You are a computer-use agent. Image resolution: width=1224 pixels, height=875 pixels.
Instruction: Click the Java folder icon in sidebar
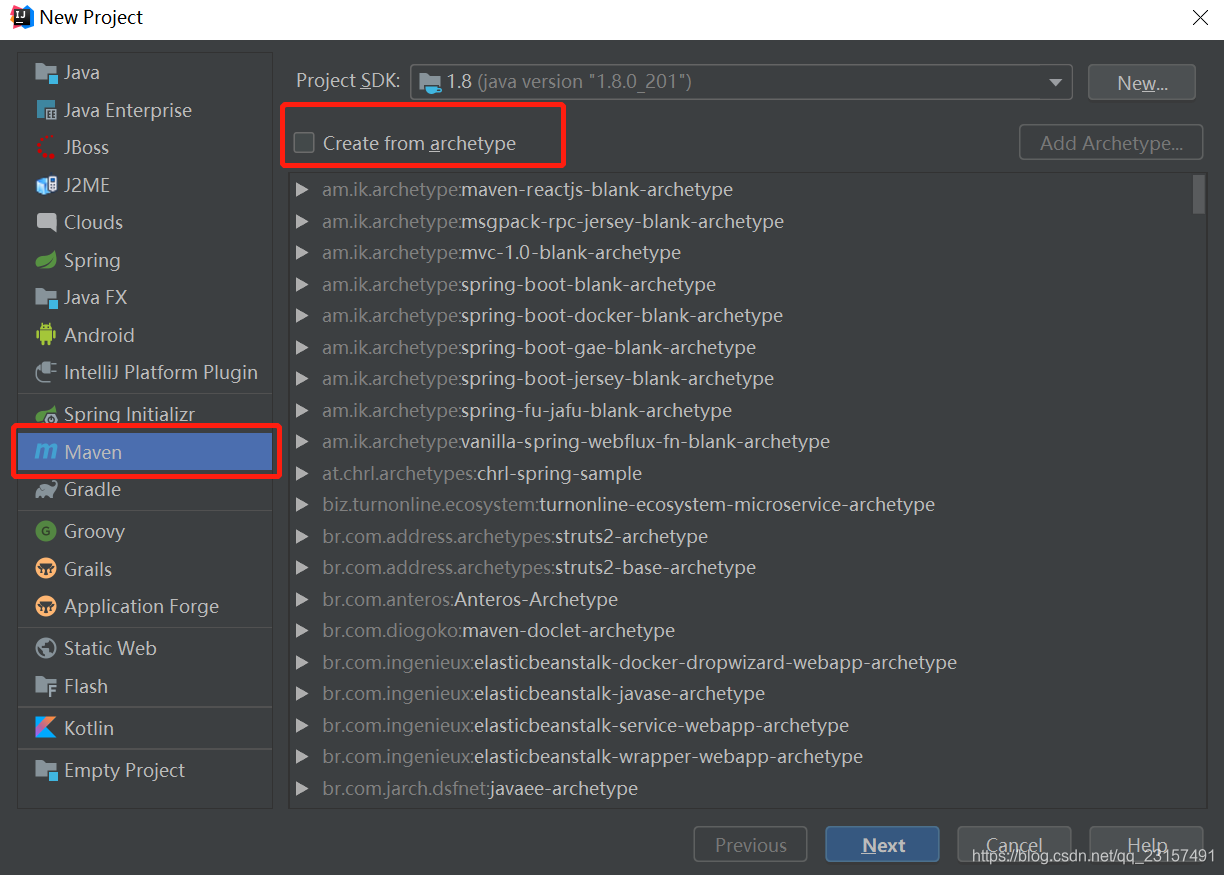tap(46, 72)
